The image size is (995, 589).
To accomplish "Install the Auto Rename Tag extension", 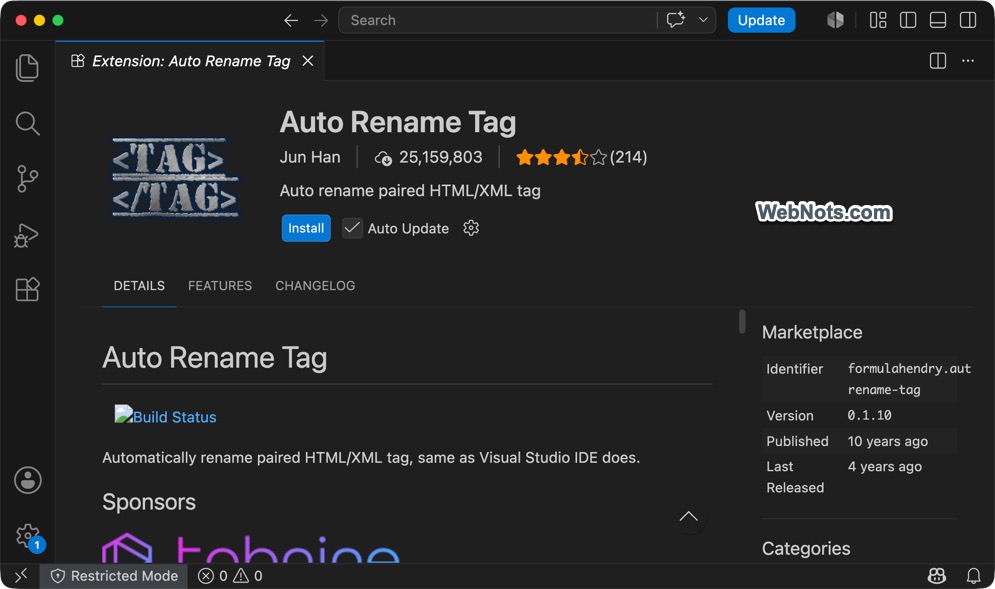I will coord(306,228).
